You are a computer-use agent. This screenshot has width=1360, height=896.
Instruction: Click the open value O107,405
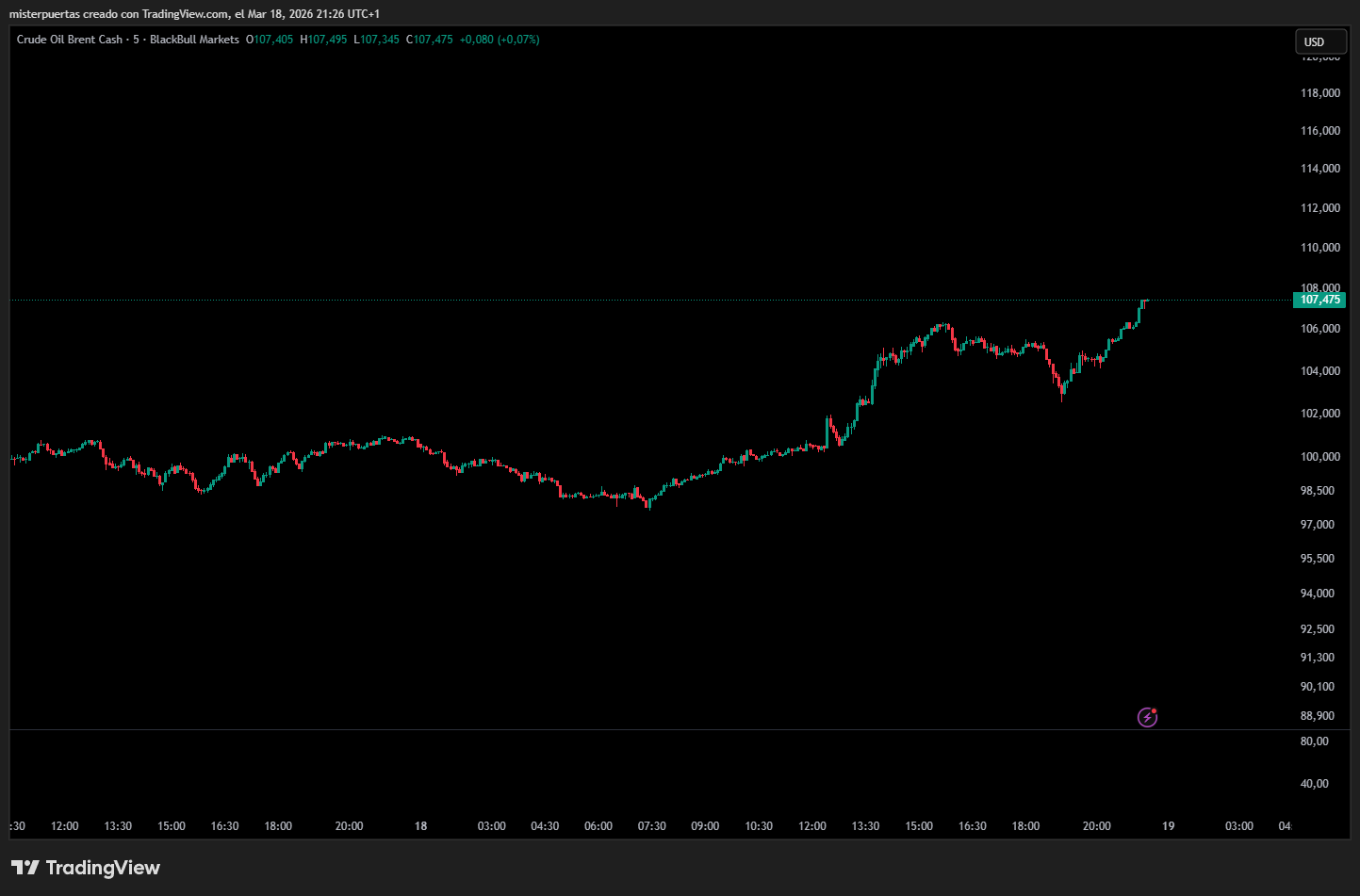[270, 40]
